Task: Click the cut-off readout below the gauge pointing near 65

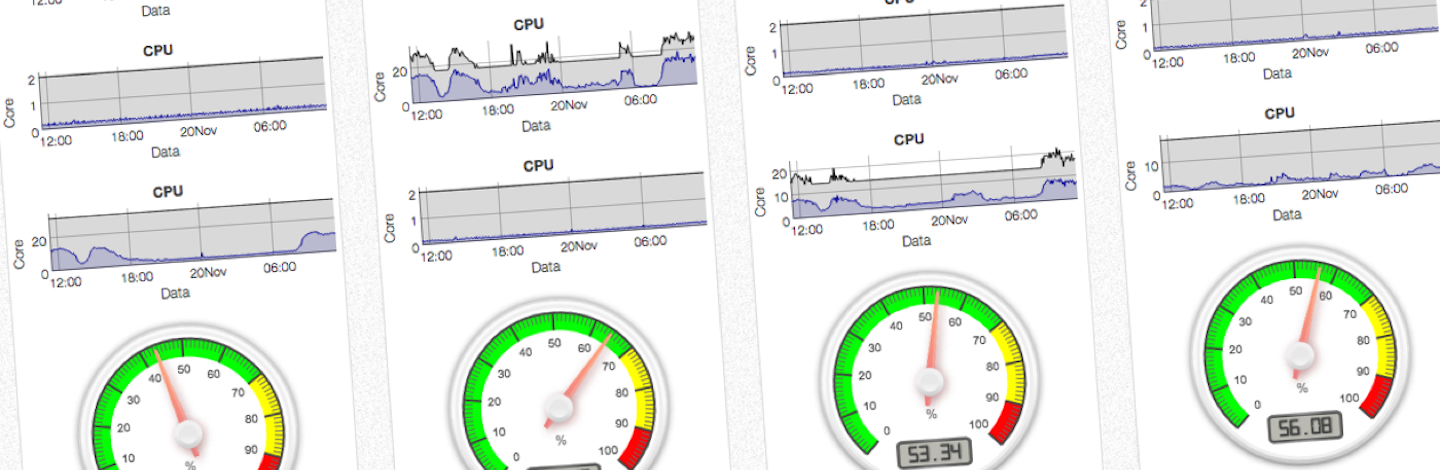Action: pyautogui.click(x=562, y=466)
